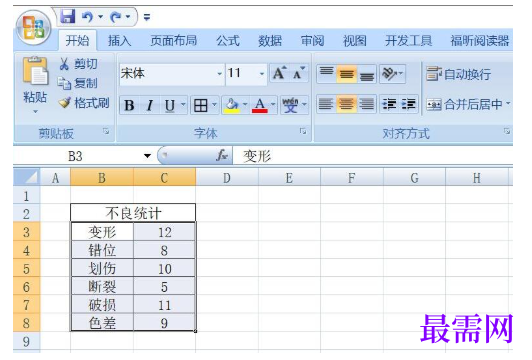532x360 pixels.
Task: Click the fx insert function button
Action: point(222,156)
